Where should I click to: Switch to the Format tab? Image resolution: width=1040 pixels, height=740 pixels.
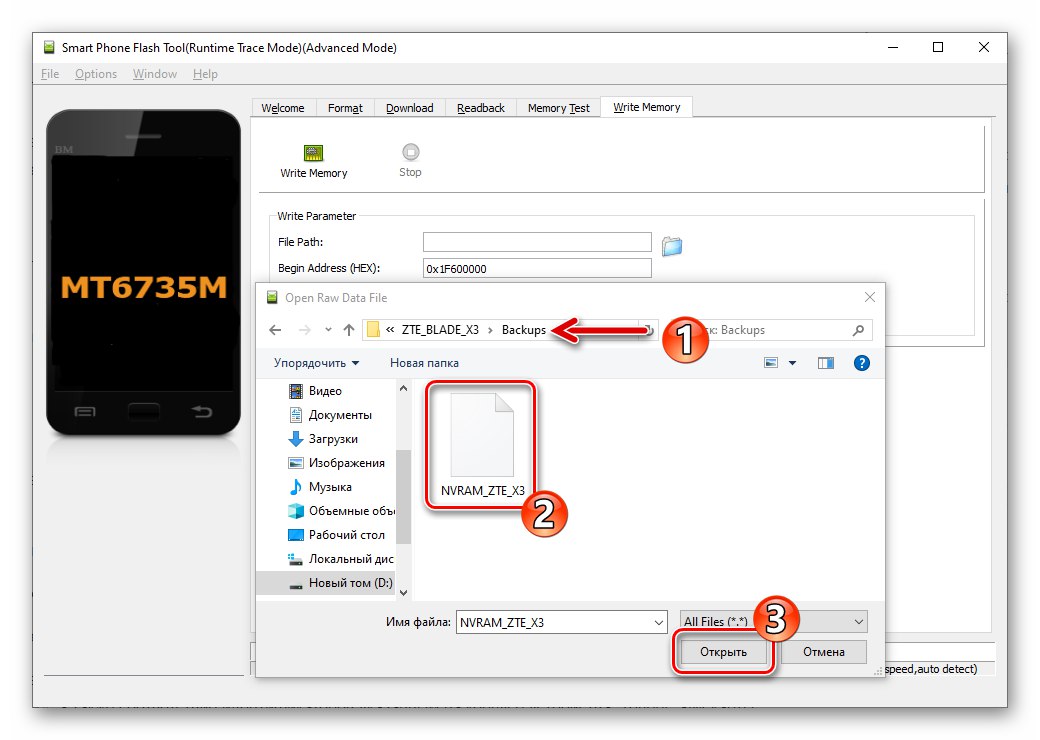(x=345, y=107)
